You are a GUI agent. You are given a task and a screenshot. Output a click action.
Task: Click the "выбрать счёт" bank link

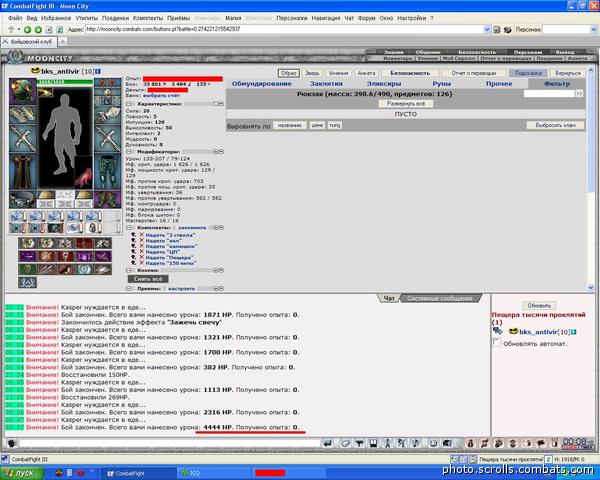(161, 95)
